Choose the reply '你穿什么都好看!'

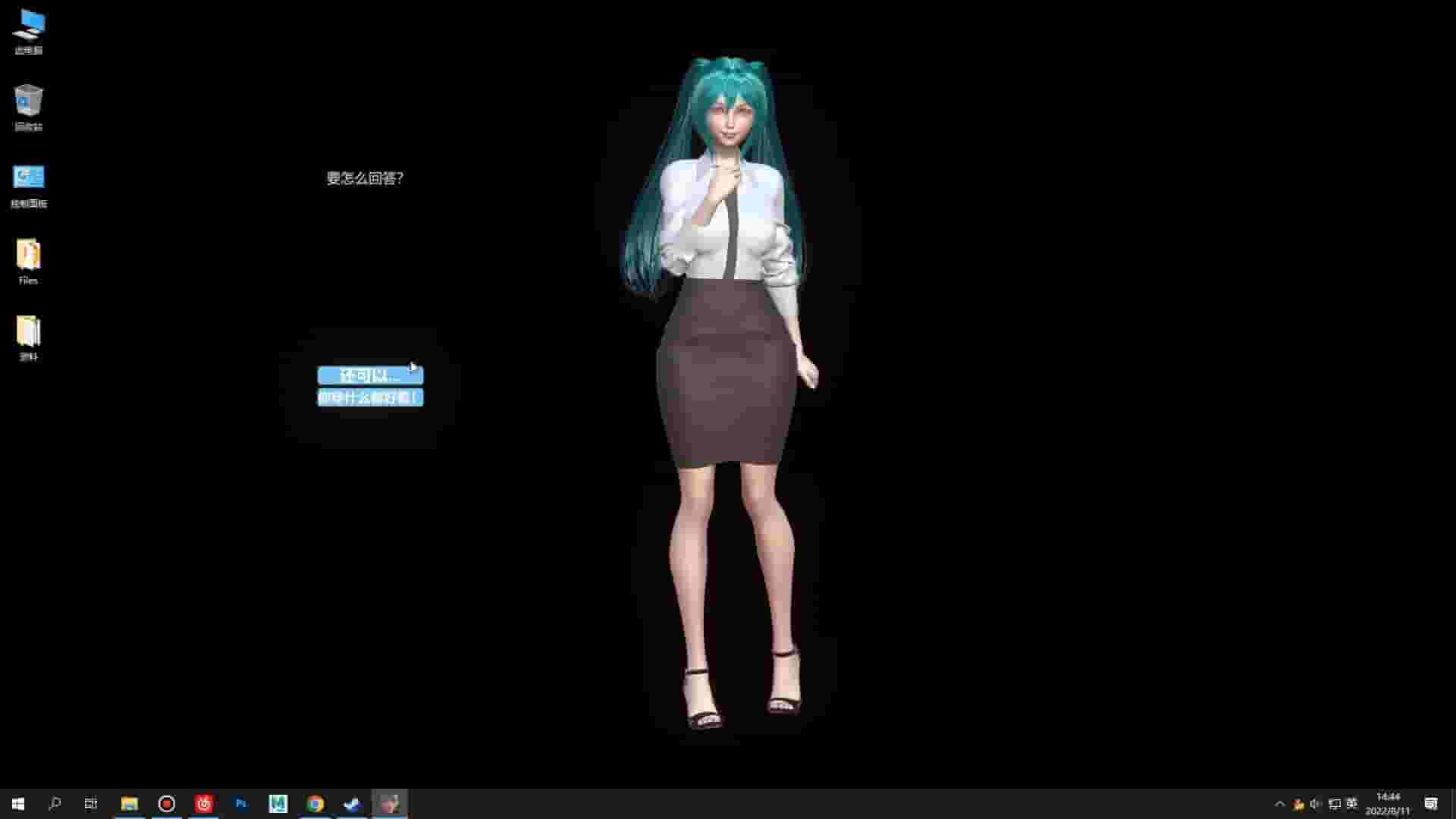click(x=370, y=397)
